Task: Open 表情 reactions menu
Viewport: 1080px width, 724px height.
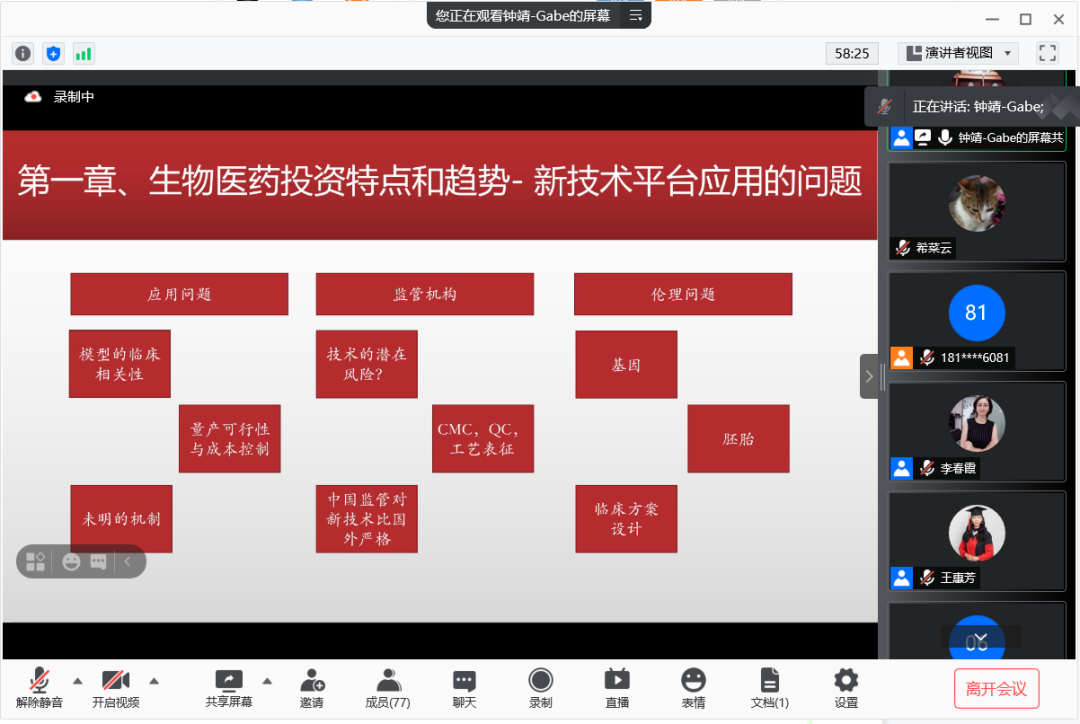Action: pyautogui.click(x=694, y=687)
